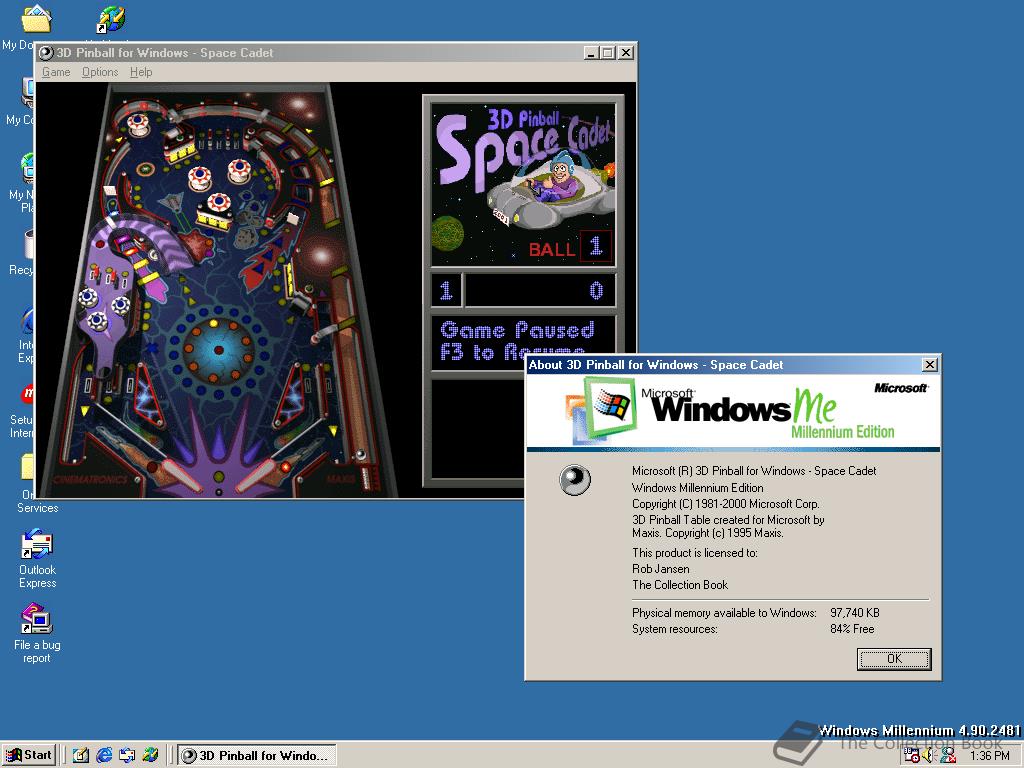This screenshot has height=768, width=1024.
Task: Select the 3D Pinball taskbar button
Action: point(257,756)
